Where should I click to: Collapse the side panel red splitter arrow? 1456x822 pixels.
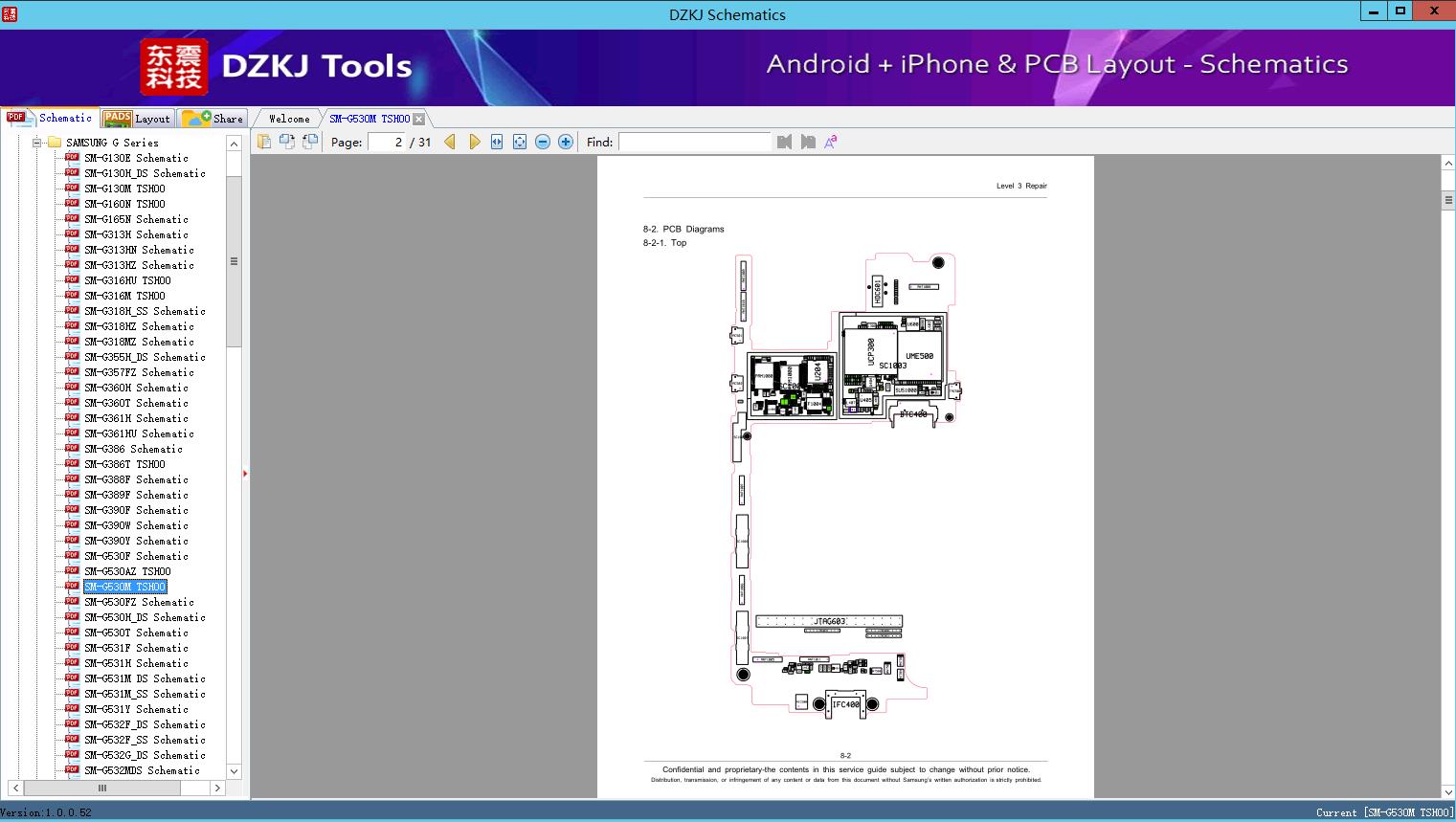245,473
